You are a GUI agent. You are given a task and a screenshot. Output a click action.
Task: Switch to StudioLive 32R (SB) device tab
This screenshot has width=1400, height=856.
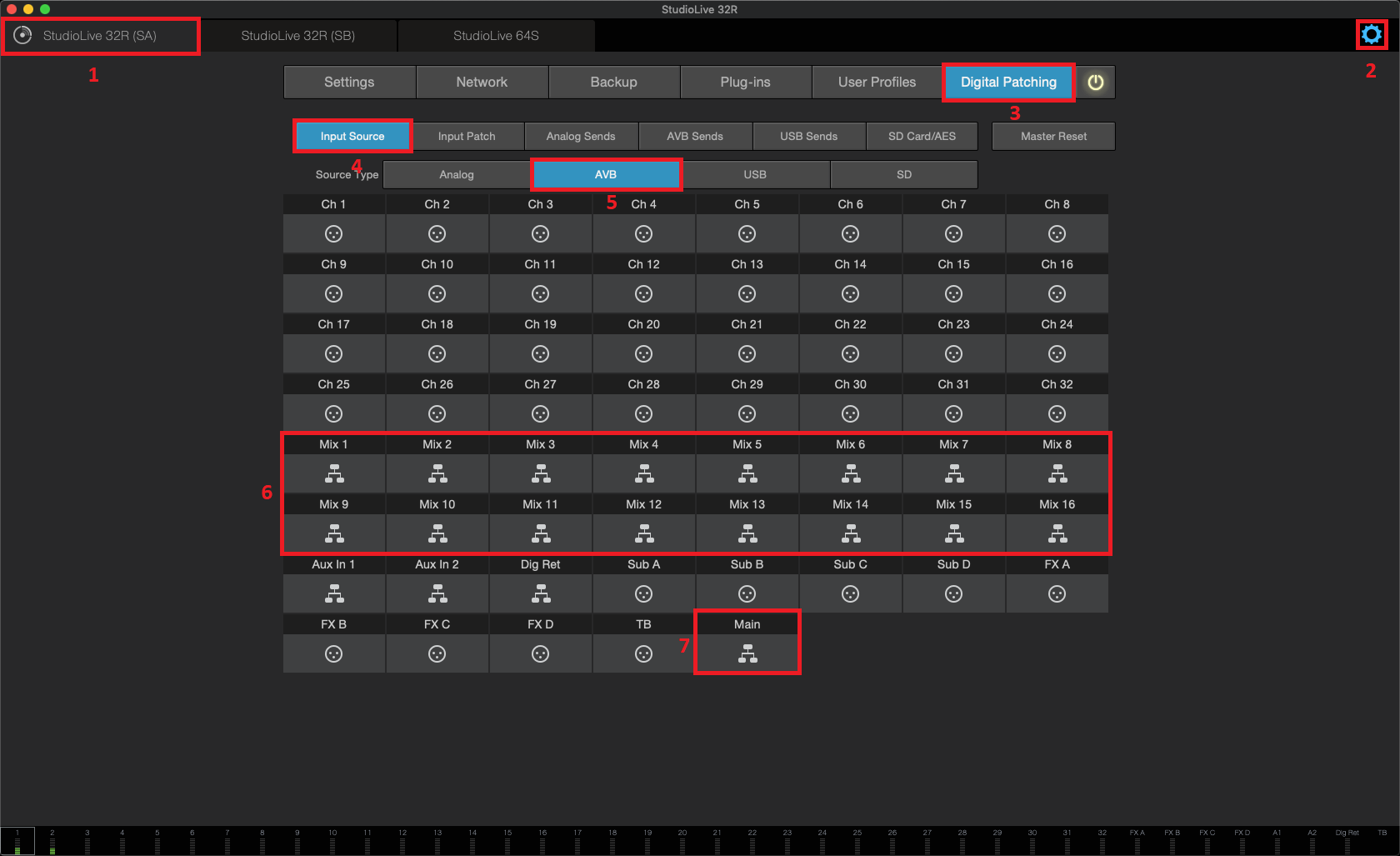pos(298,36)
